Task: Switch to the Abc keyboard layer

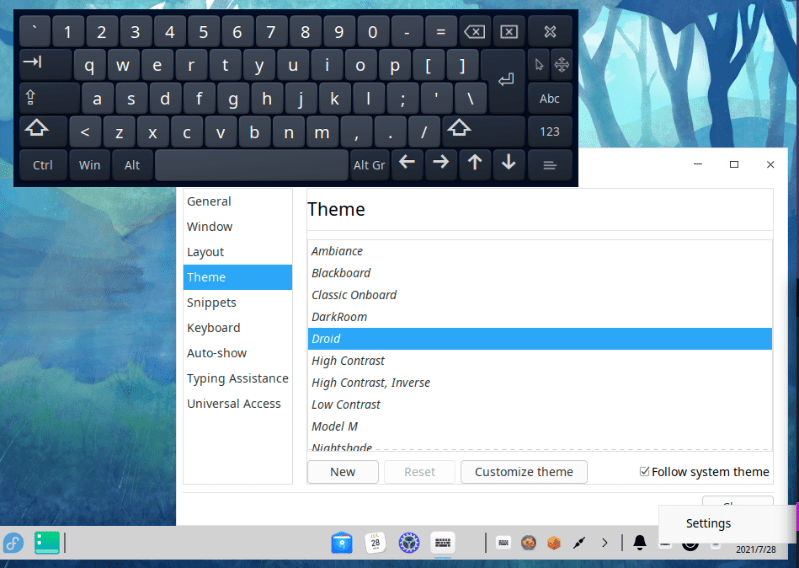Action: pos(550,98)
